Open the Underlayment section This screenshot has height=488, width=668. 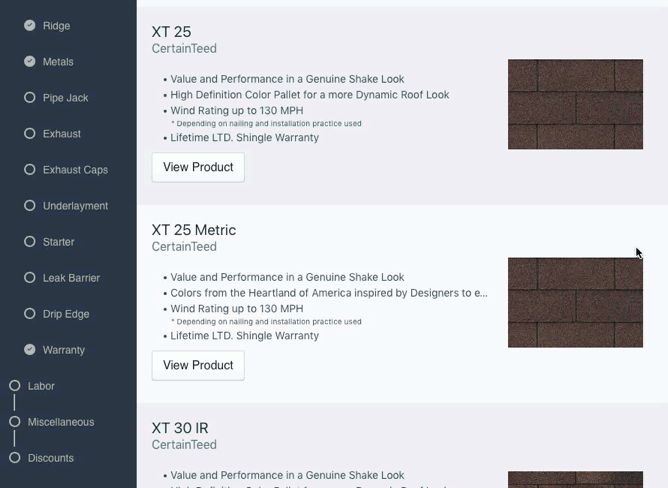pyautogui.click(x=75, y=206)
